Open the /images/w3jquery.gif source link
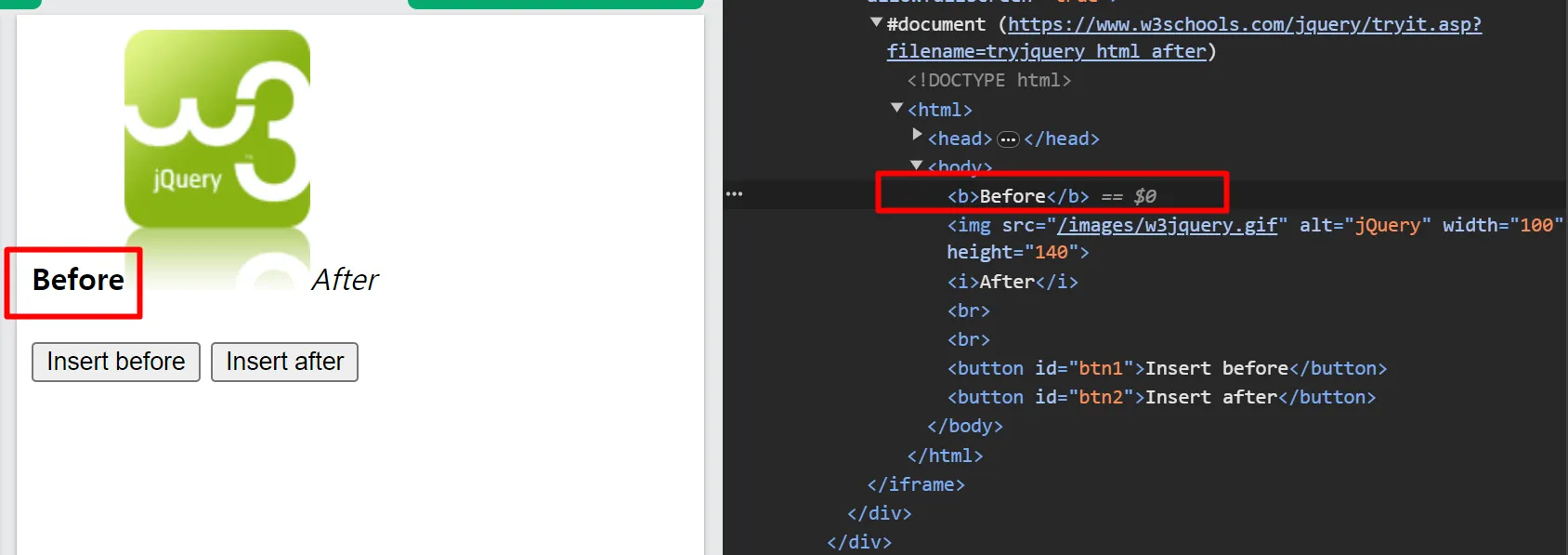This screenshot has height=555, width=1568. 1167,225
